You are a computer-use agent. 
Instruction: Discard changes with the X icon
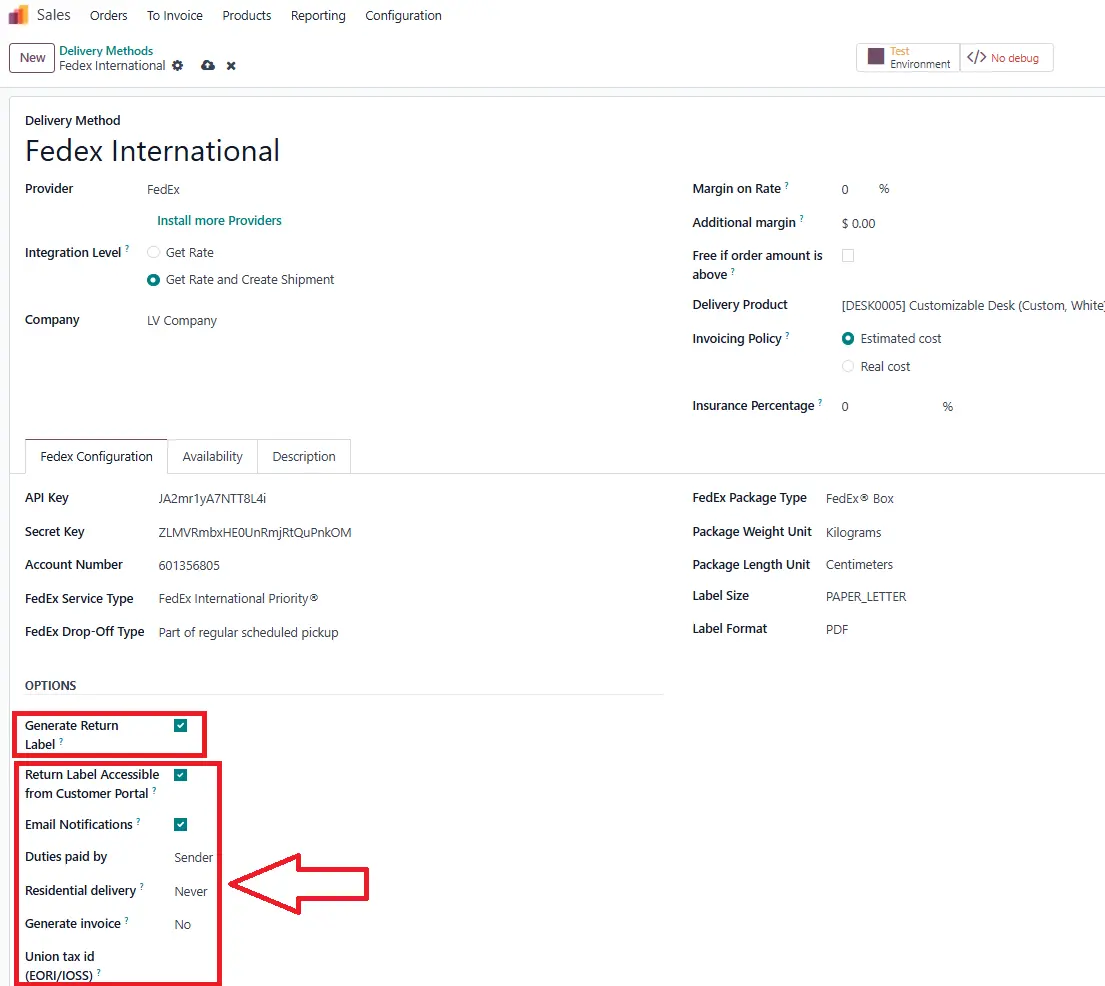point(231,66)
